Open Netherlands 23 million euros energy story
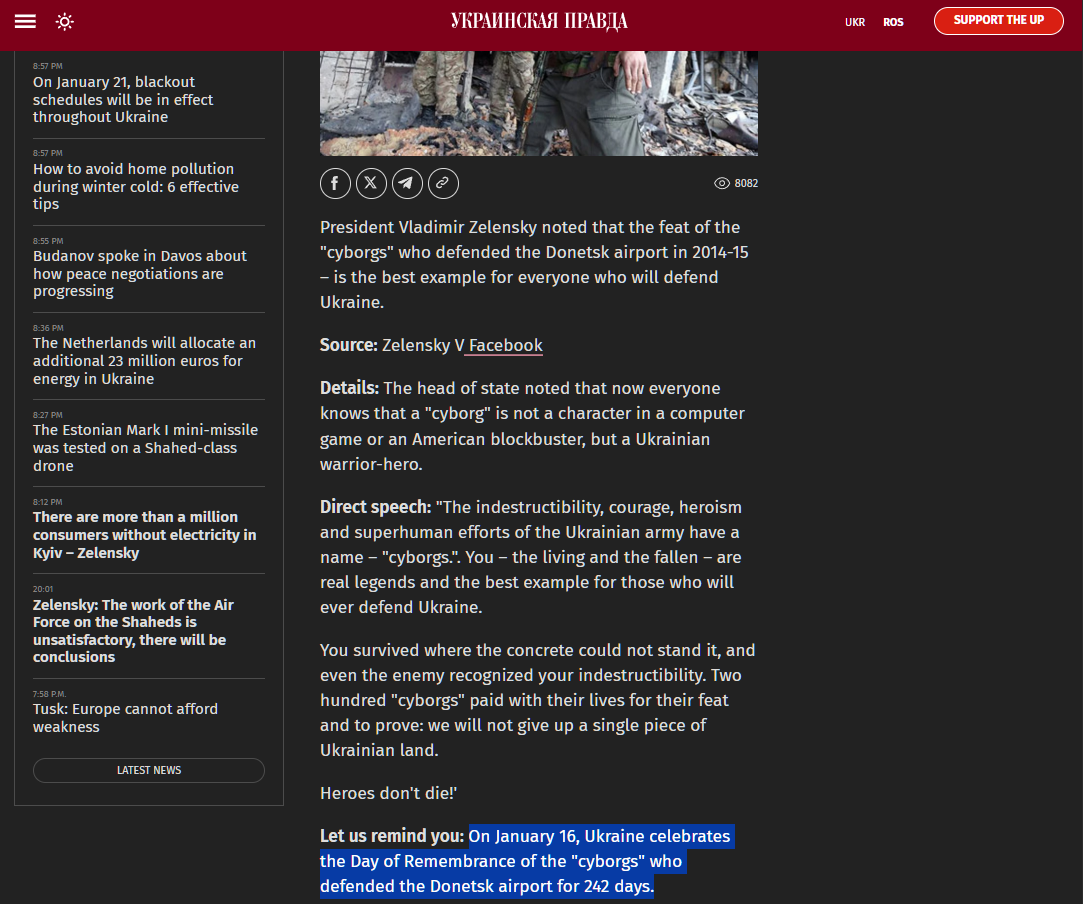 point(144,360)
